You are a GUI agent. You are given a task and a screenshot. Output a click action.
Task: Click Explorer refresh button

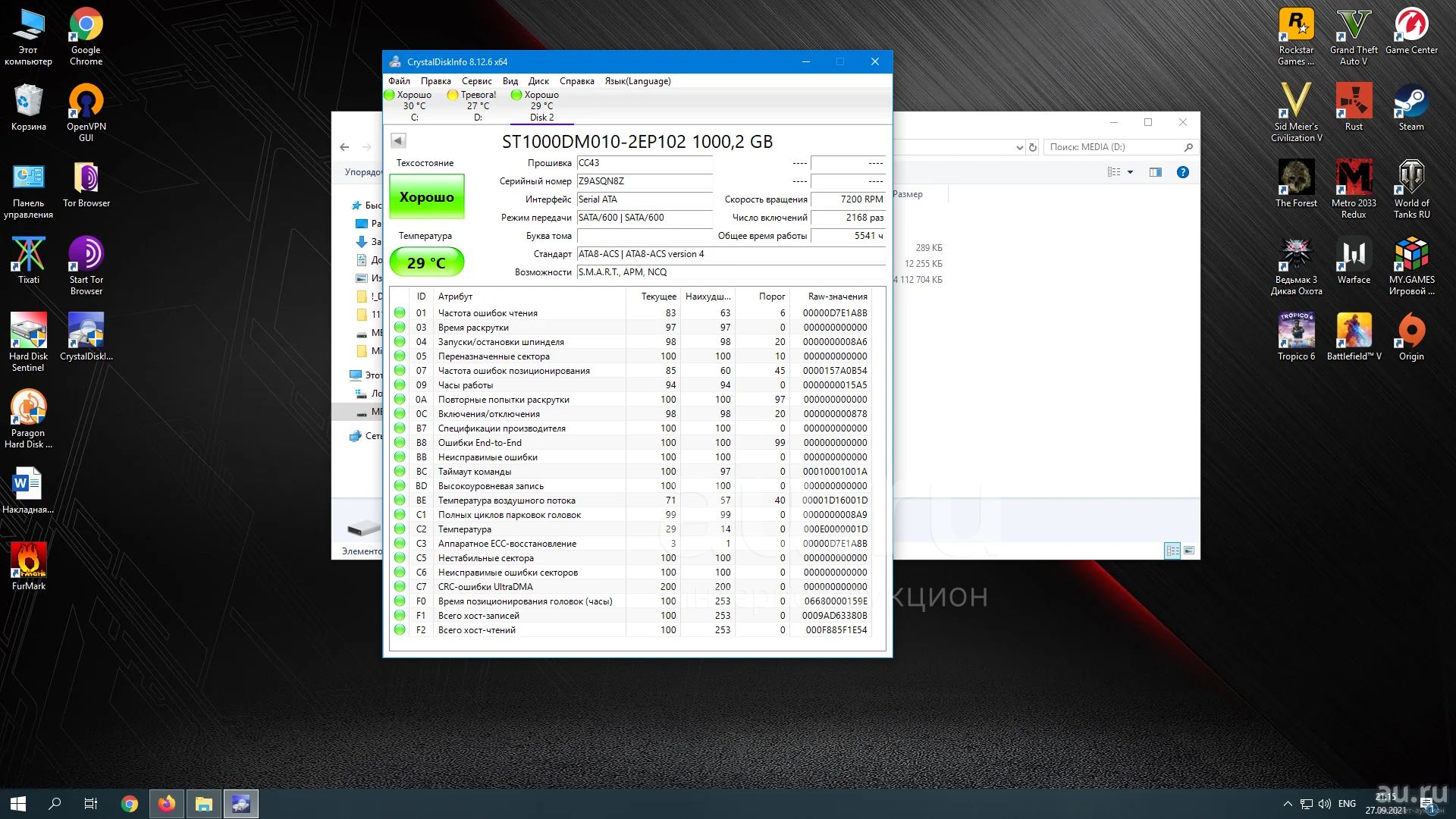(x=1032, y=147)
